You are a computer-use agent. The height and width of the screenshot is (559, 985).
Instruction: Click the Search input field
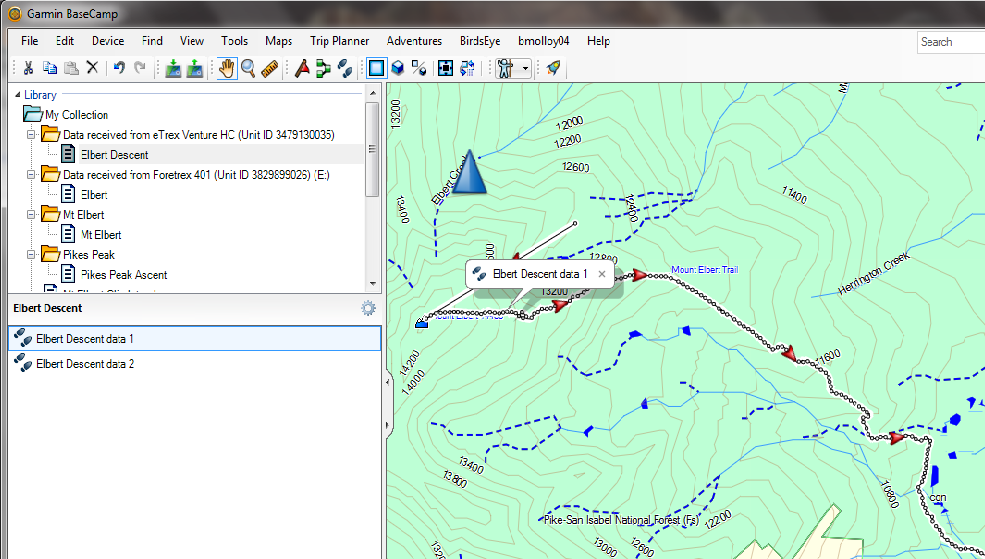950,42
